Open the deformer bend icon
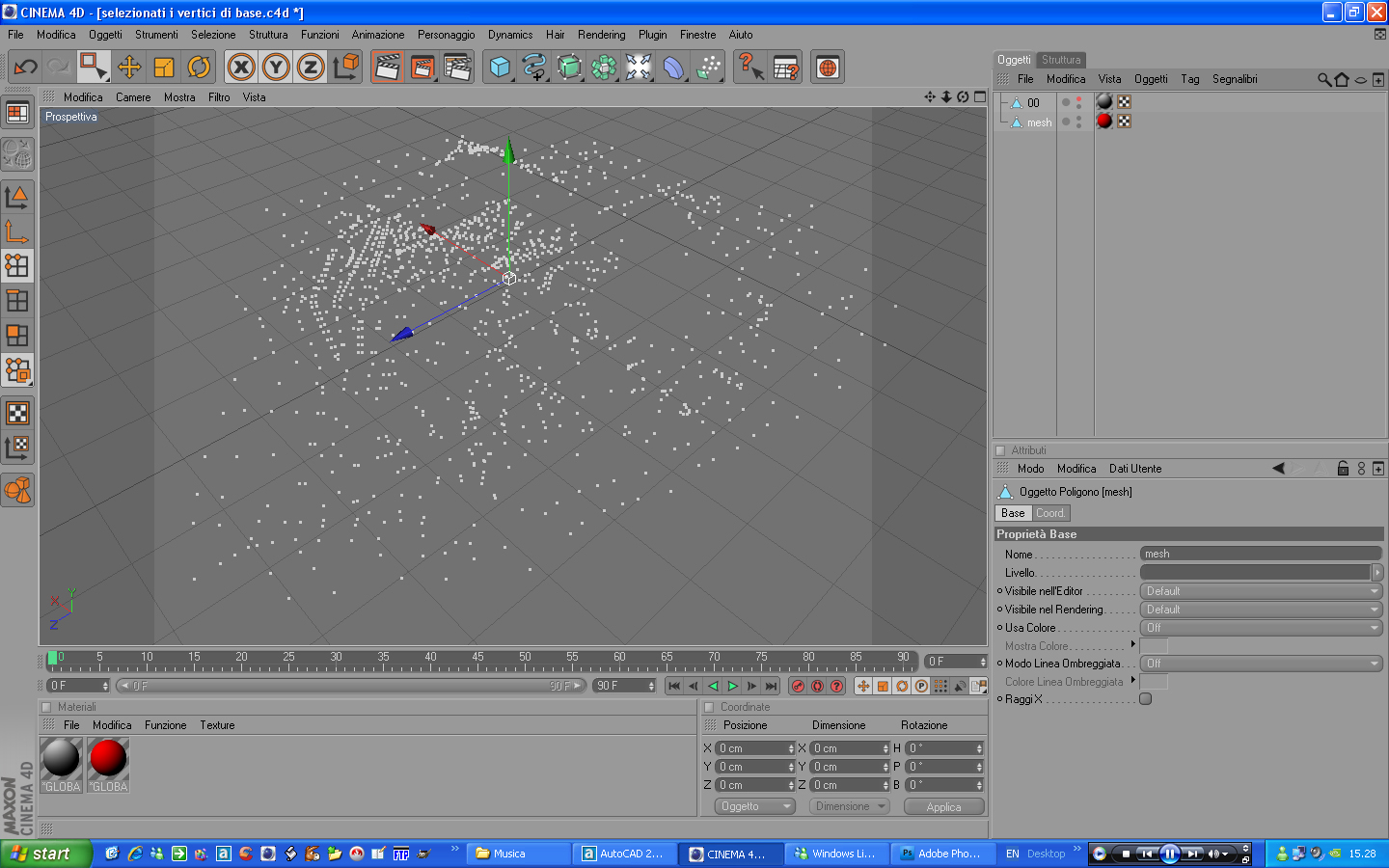Viewport: 1389px width, 868px height. pos(673,68)
